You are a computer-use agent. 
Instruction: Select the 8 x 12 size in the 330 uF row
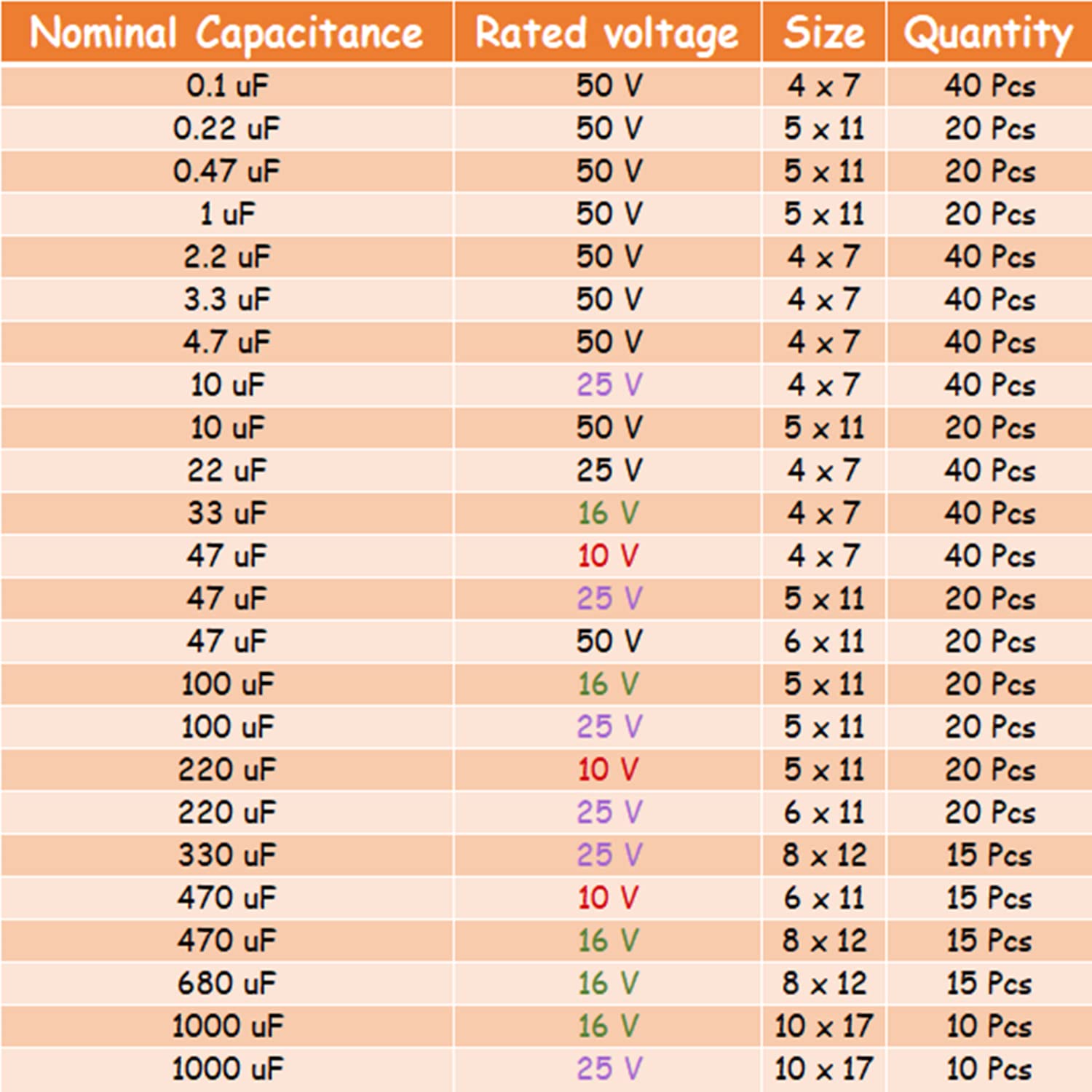coord(824,855)
